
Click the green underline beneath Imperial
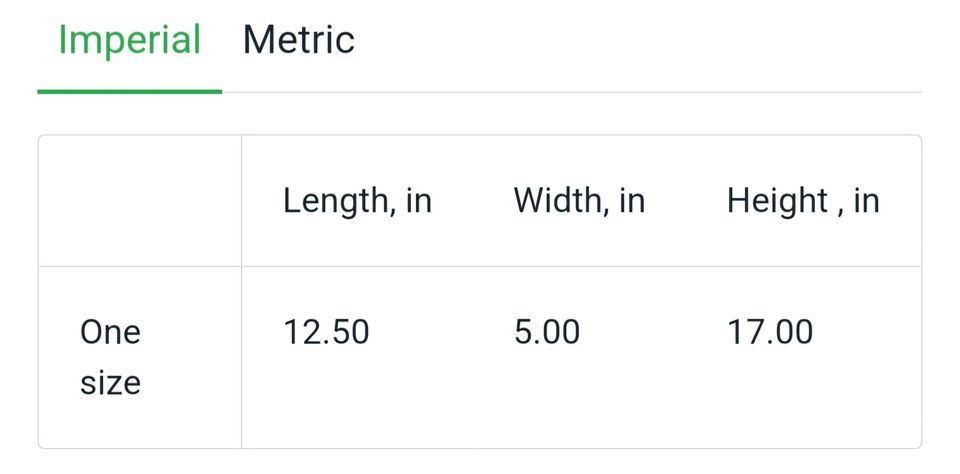pos(129,91)
